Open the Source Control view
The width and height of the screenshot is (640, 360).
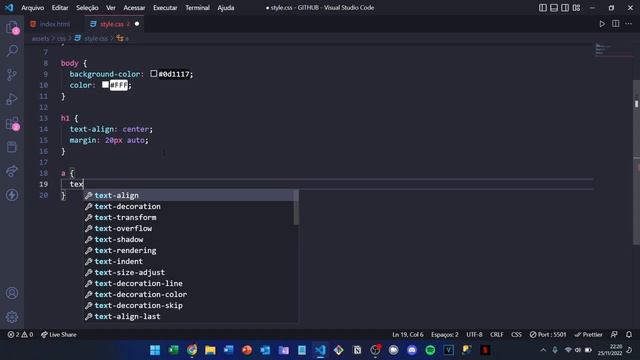12,75
